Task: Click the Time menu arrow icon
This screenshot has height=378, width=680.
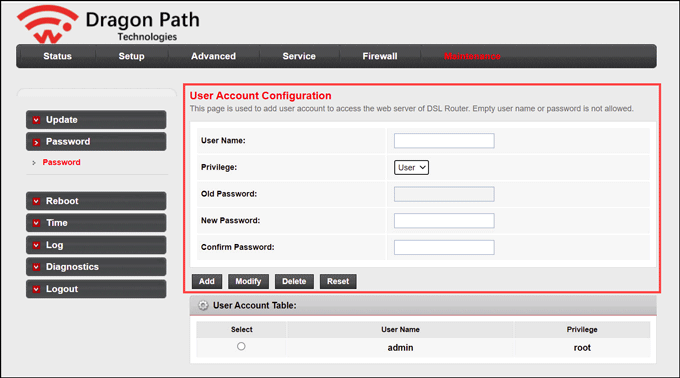Action: pyautogui.click(x=36, y=223)
